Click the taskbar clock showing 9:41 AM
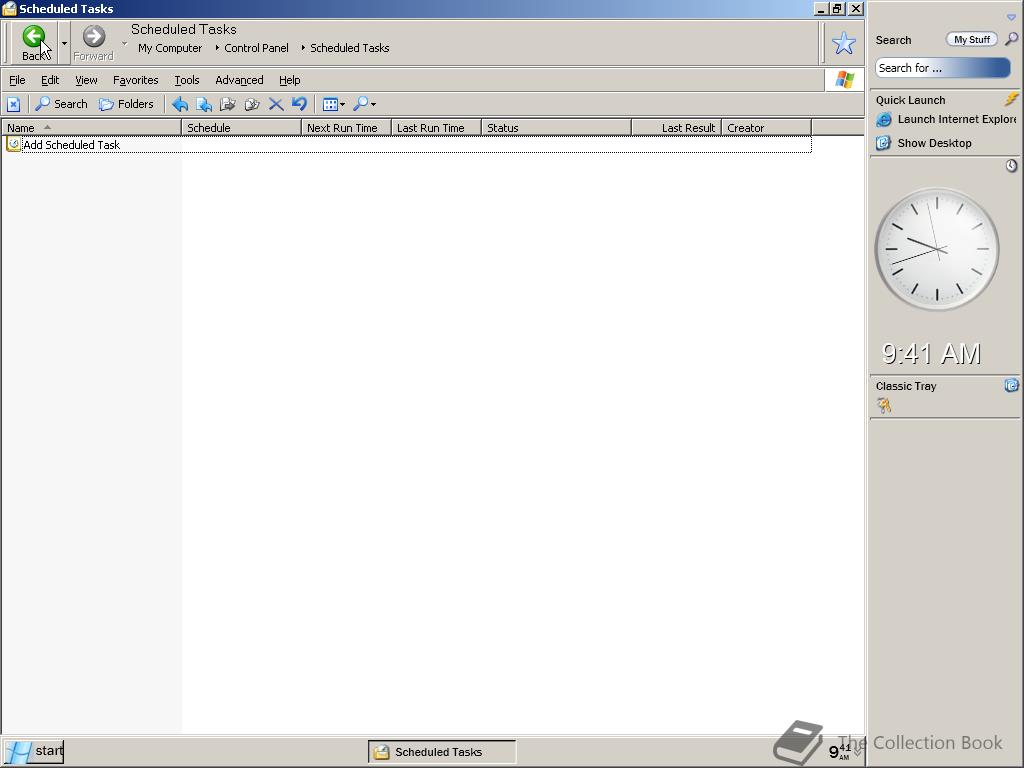Screen dimensions: 1024x768 840,751
